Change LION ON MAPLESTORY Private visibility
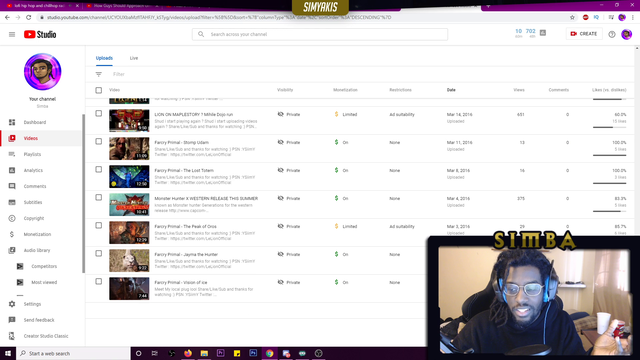Image resolution: width=640 pixels, height=360 pixels. [x=289, y=115]
